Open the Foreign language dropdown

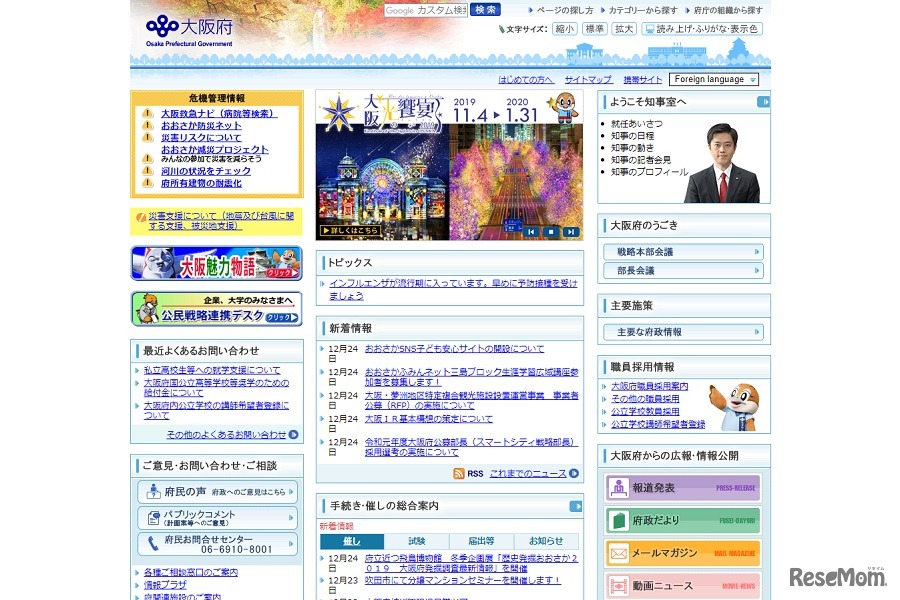(714, 79)
